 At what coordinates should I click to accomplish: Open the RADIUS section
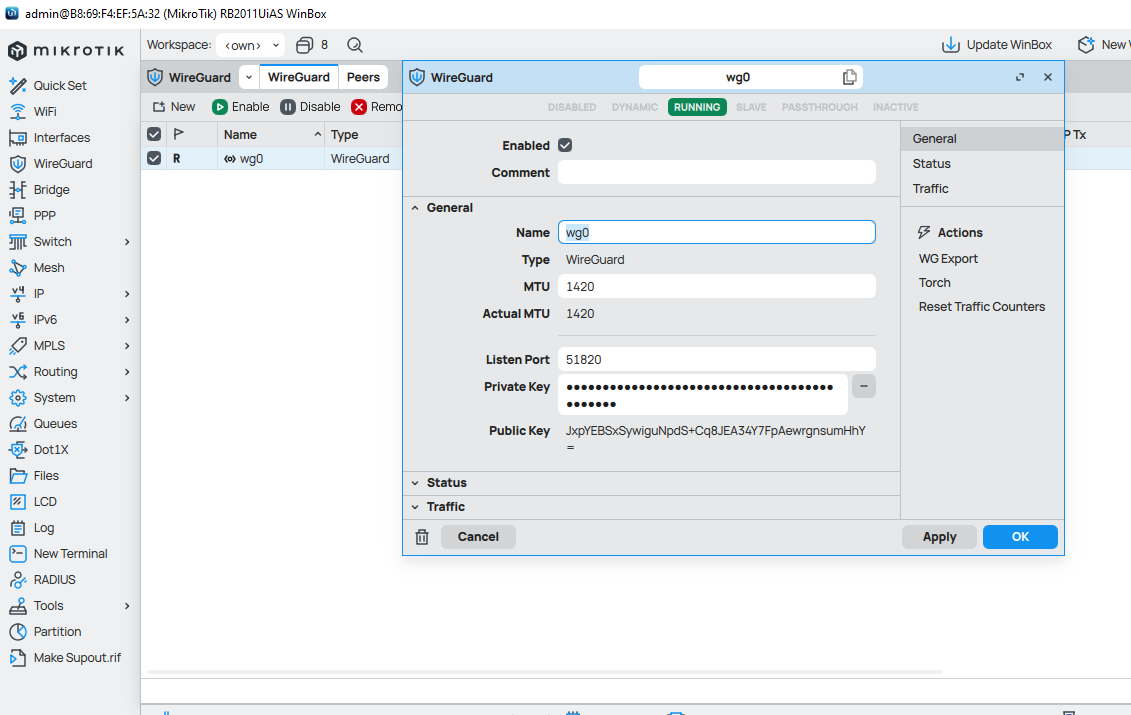[43, 579]
